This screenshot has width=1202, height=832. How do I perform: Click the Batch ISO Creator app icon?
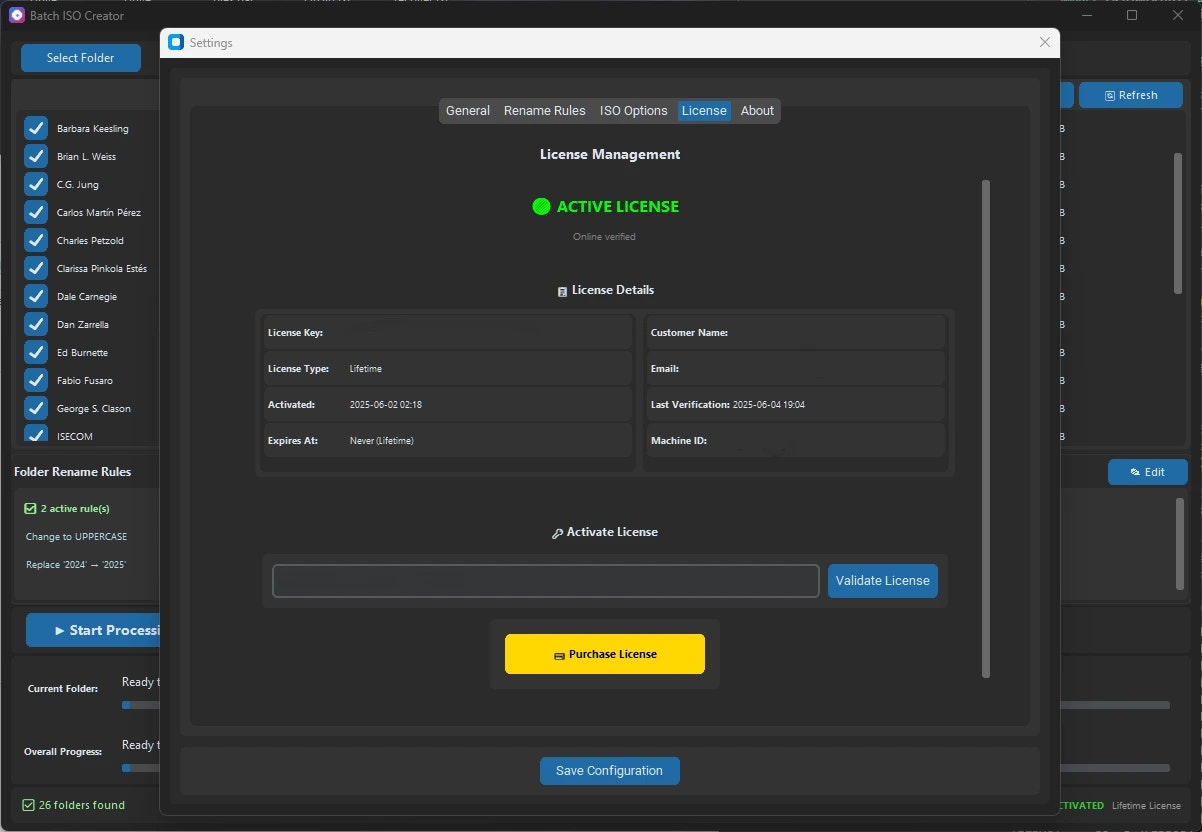(x=16, y=15)
